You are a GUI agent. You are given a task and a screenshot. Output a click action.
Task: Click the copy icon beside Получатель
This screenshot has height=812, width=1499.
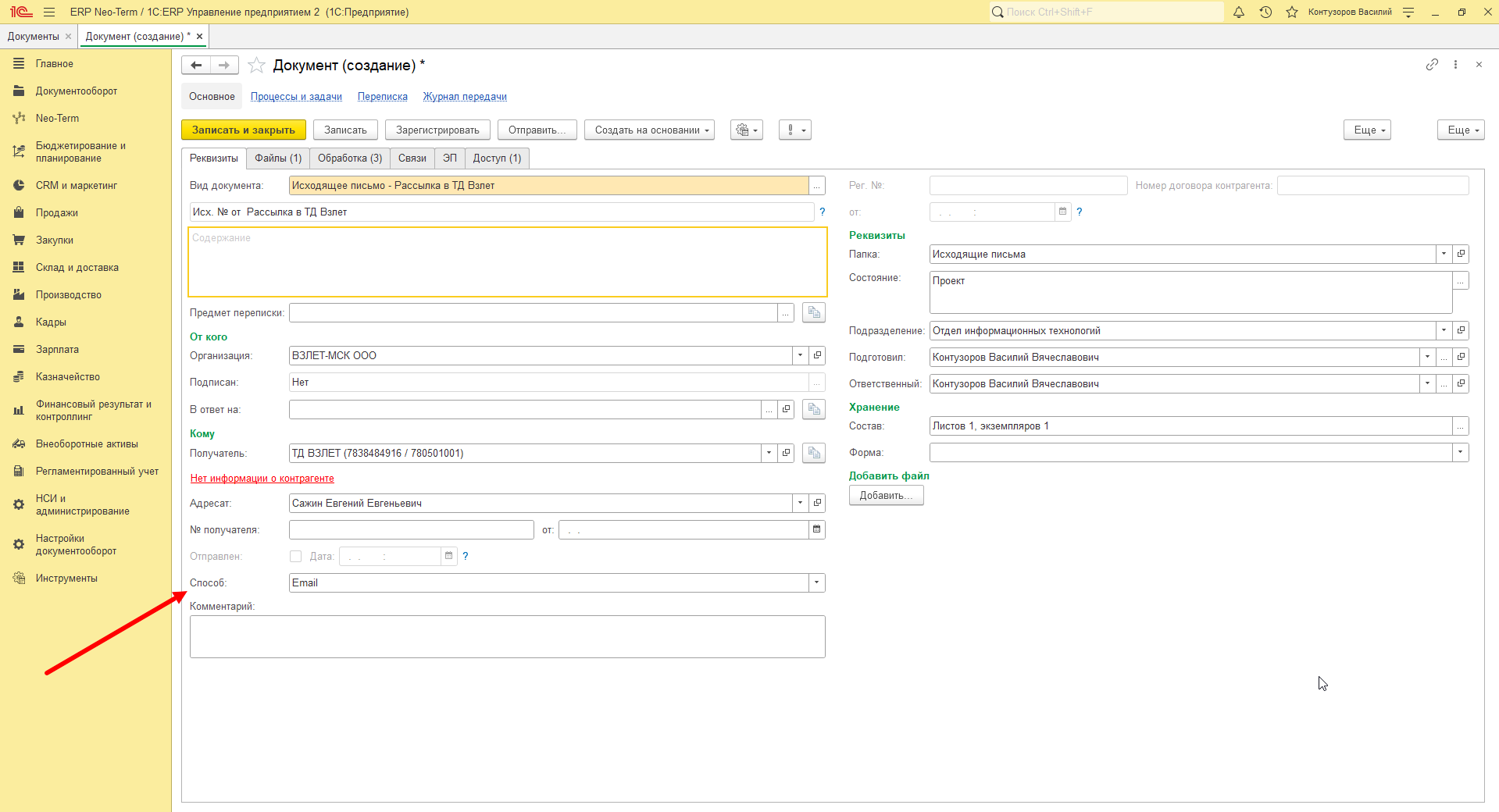pos(814,453)
